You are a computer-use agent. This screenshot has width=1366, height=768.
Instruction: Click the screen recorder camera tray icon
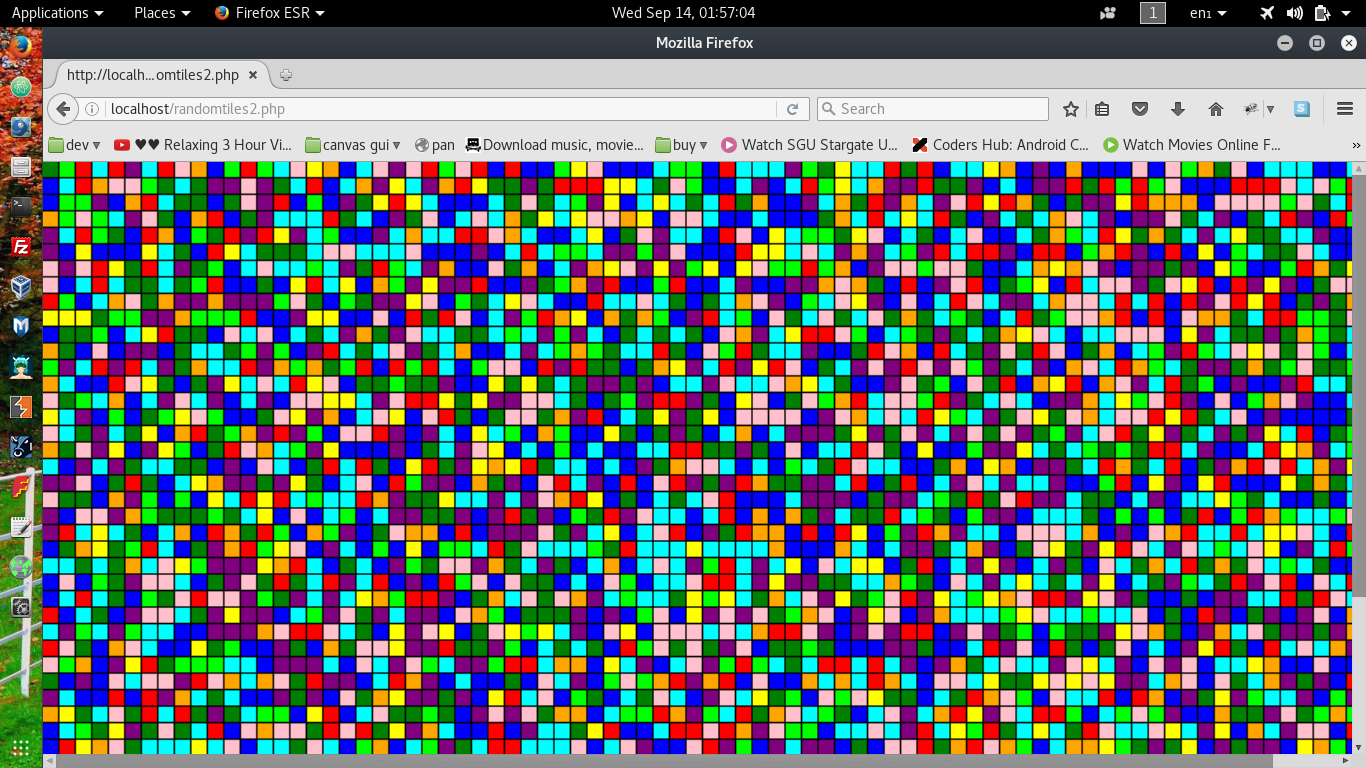point(1107,13)
